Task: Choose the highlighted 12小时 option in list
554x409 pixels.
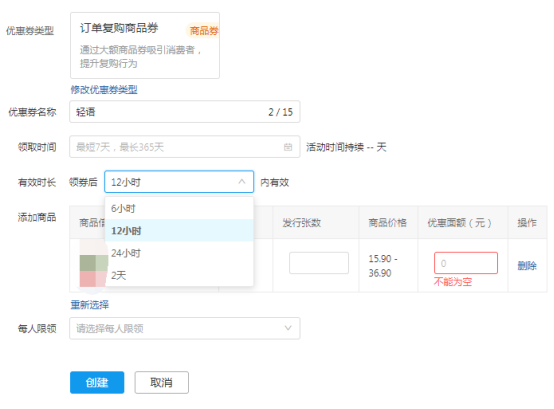Action: pos(179,231)
